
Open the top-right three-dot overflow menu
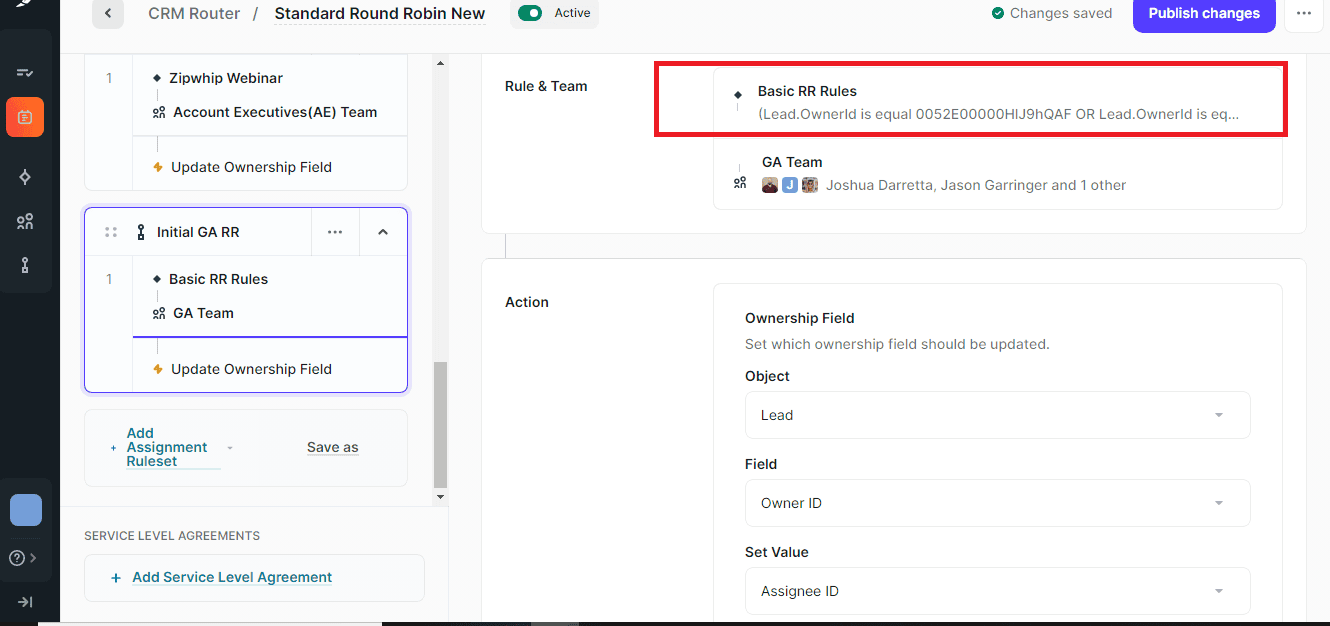tap(1303, 14)
